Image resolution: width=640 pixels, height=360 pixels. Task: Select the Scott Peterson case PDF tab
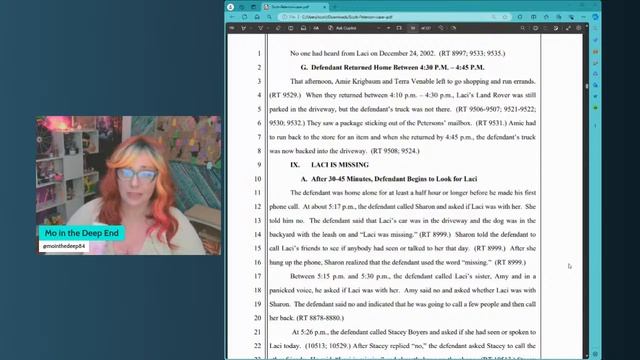pos(296,7)
